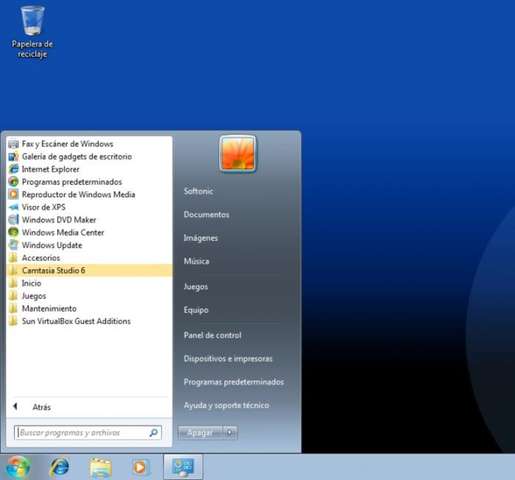
Task: Open Música from the Start menu
Action: 197,261
